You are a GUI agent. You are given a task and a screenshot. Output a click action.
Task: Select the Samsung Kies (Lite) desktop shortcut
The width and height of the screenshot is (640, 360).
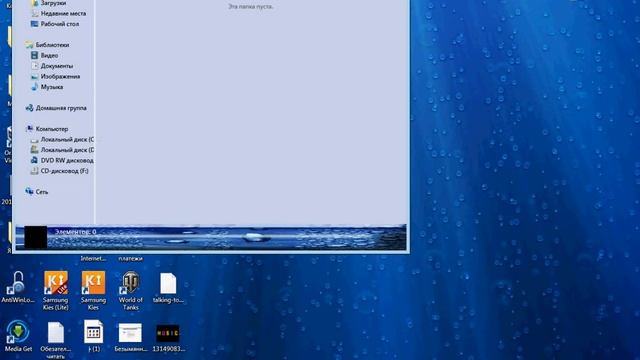(56, 291)
